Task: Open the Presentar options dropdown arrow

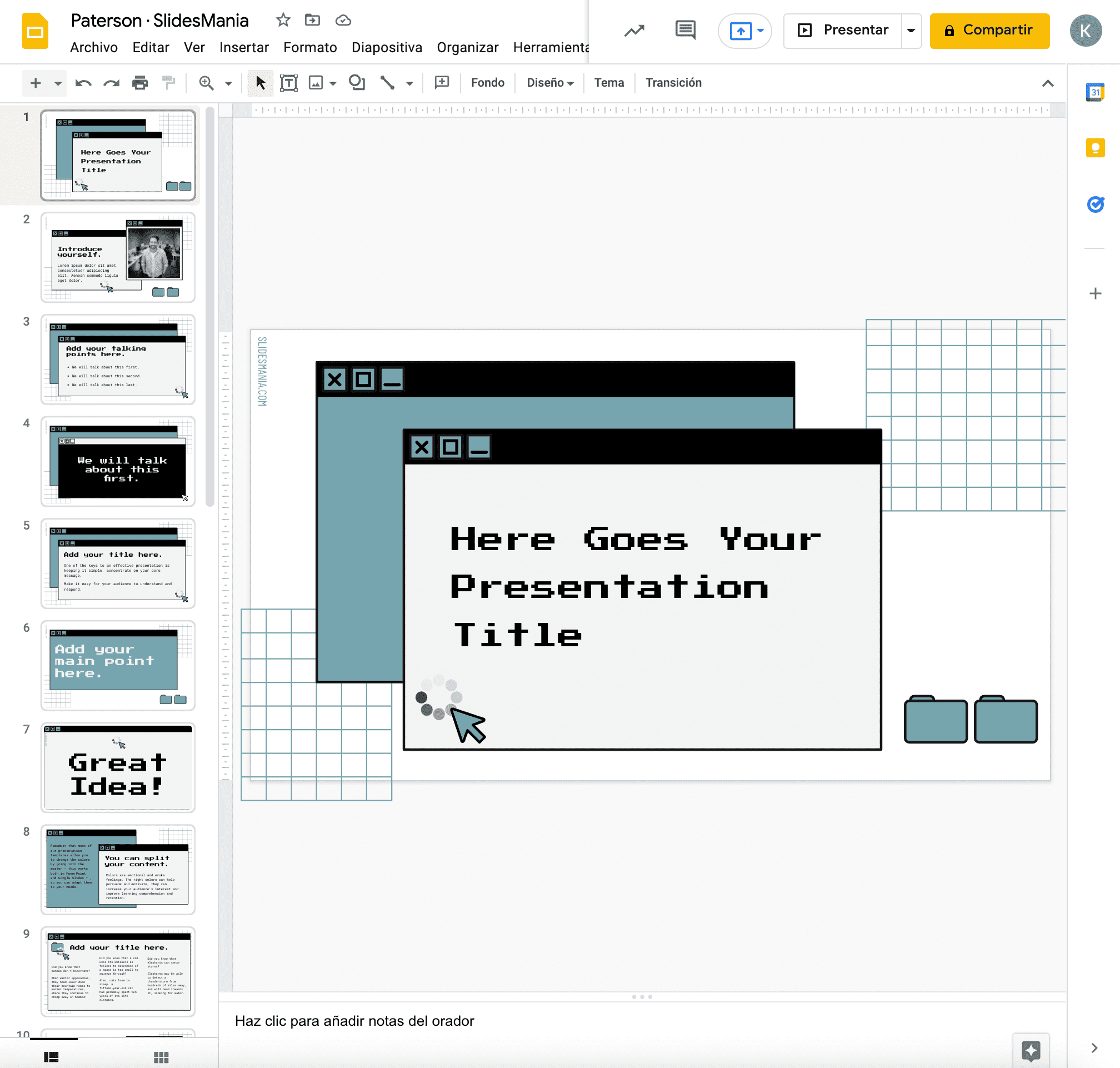Action: click(911, 30)
